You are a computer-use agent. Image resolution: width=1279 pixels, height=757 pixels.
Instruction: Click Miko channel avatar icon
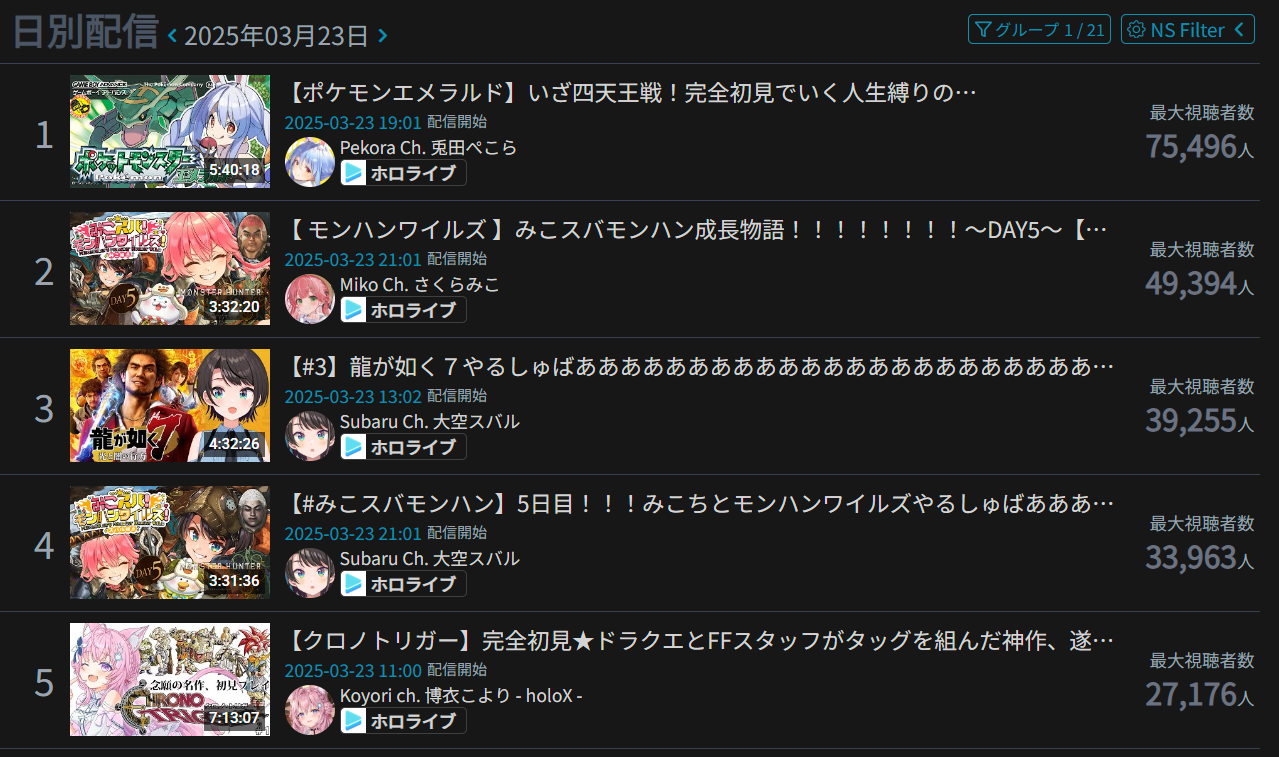coord(310,299)
